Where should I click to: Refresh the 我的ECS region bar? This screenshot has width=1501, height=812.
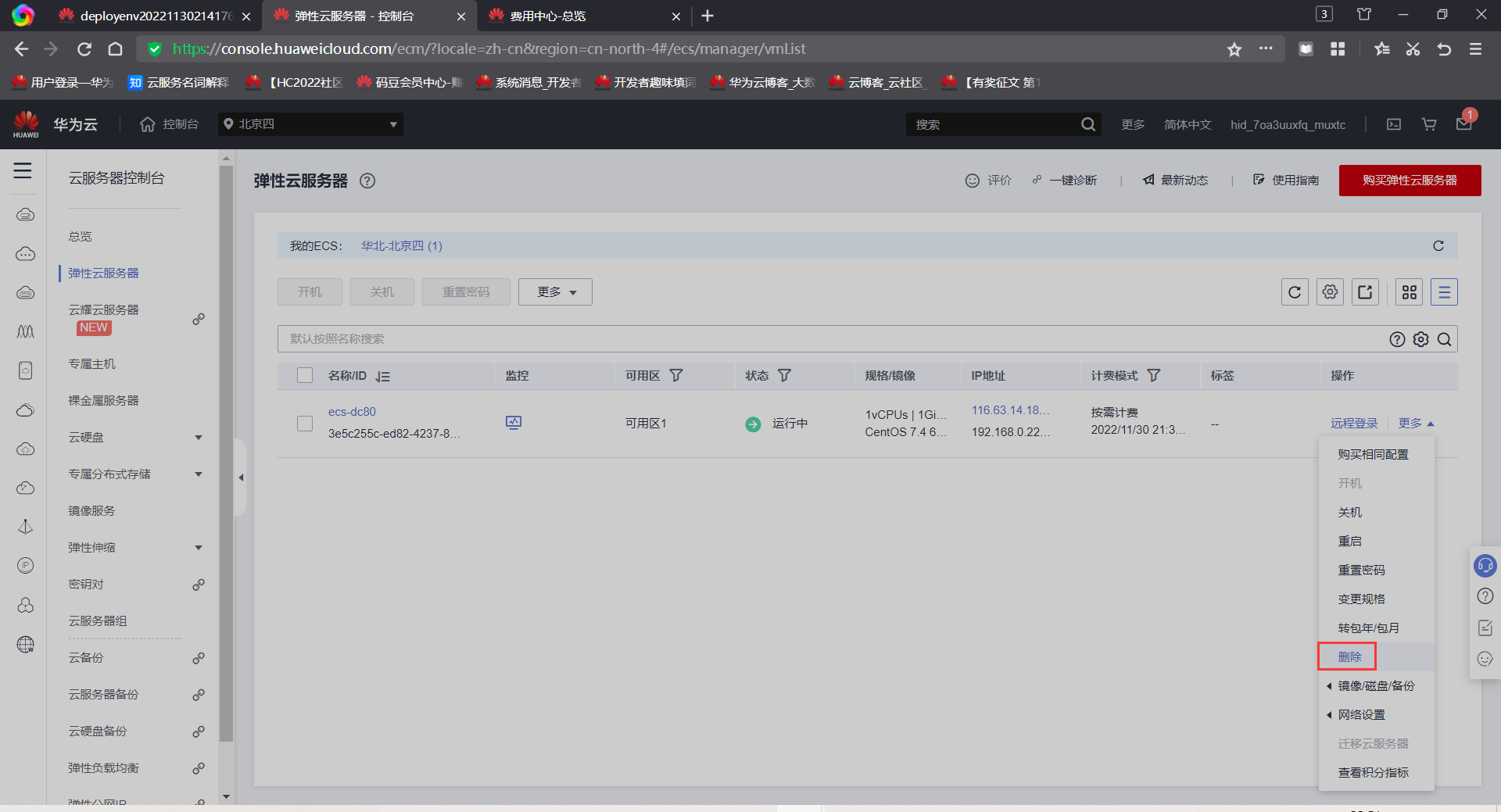[x=1438, y=245]
